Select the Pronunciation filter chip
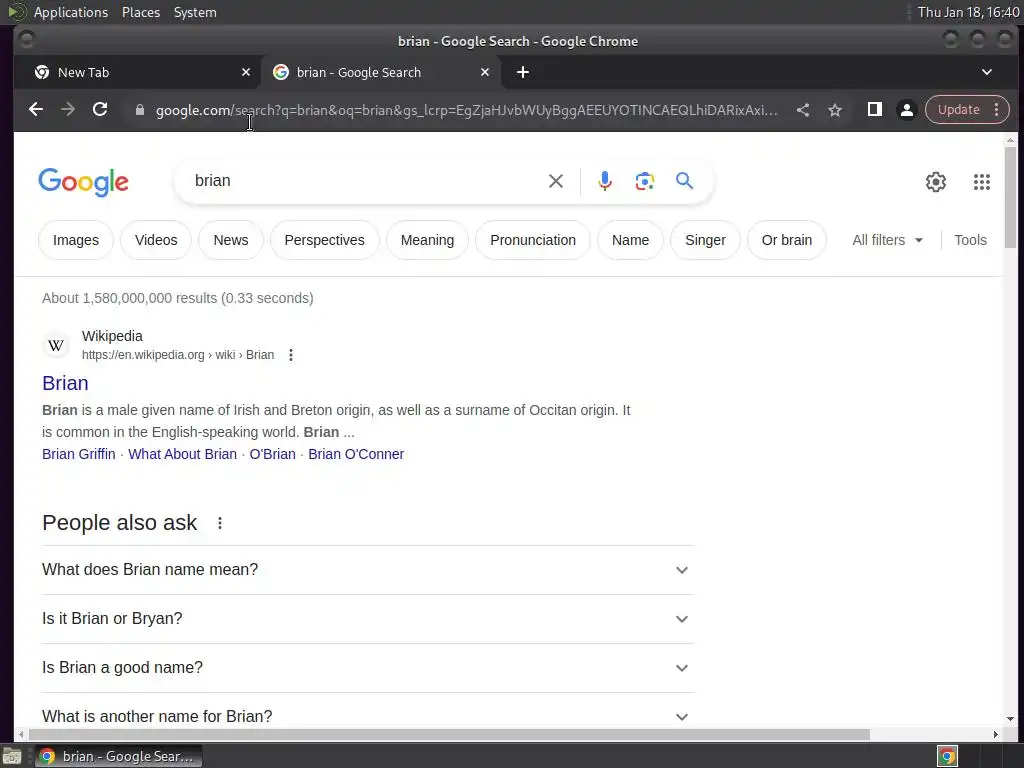The height and width of the screenshot is (768, 1024). tap(533, 240)
